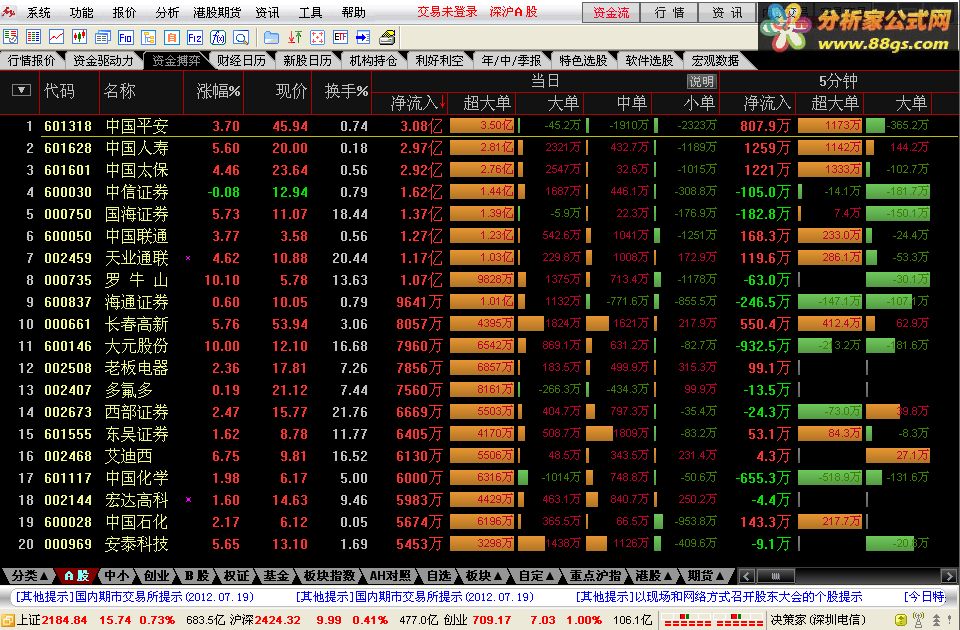Viewport: 960px width, 630px height.
Task: Click the 长春高新 stock name
Action: [137, 324]
